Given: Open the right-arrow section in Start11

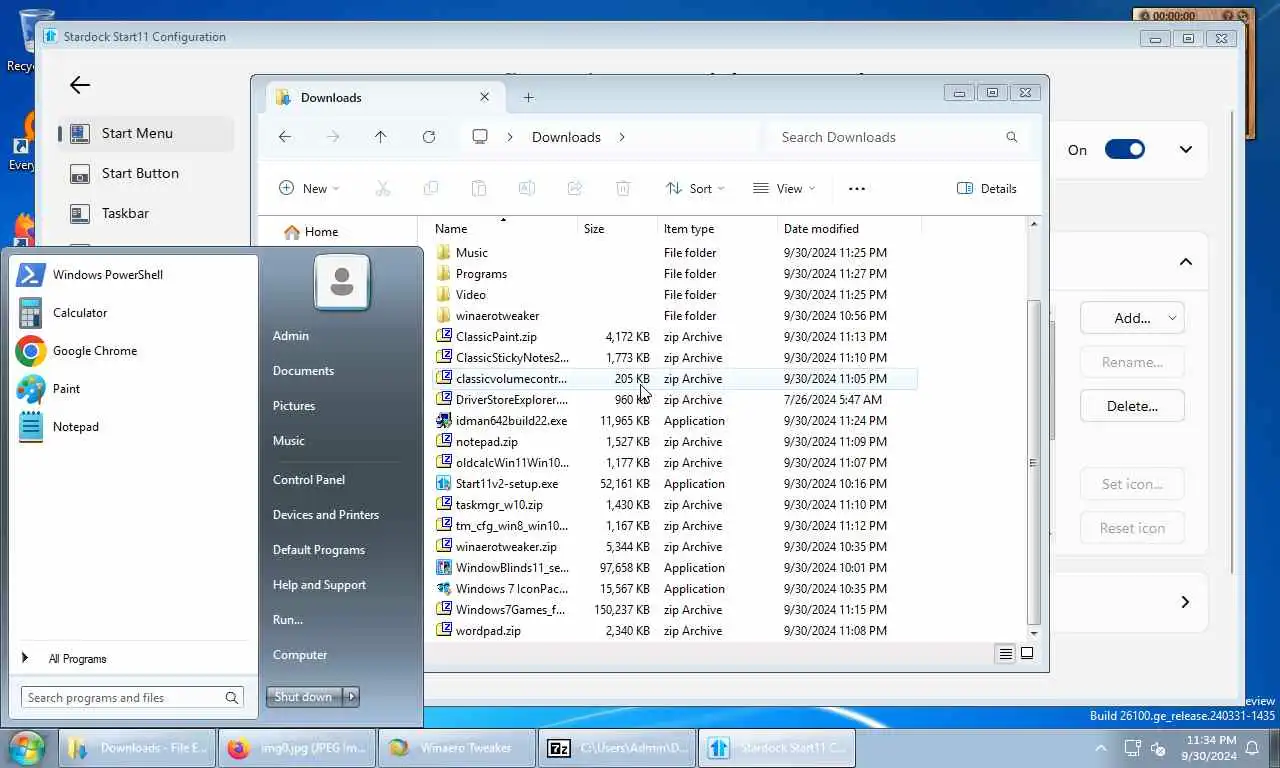Looking at the screenshot, I should (x=1186, y=602).
